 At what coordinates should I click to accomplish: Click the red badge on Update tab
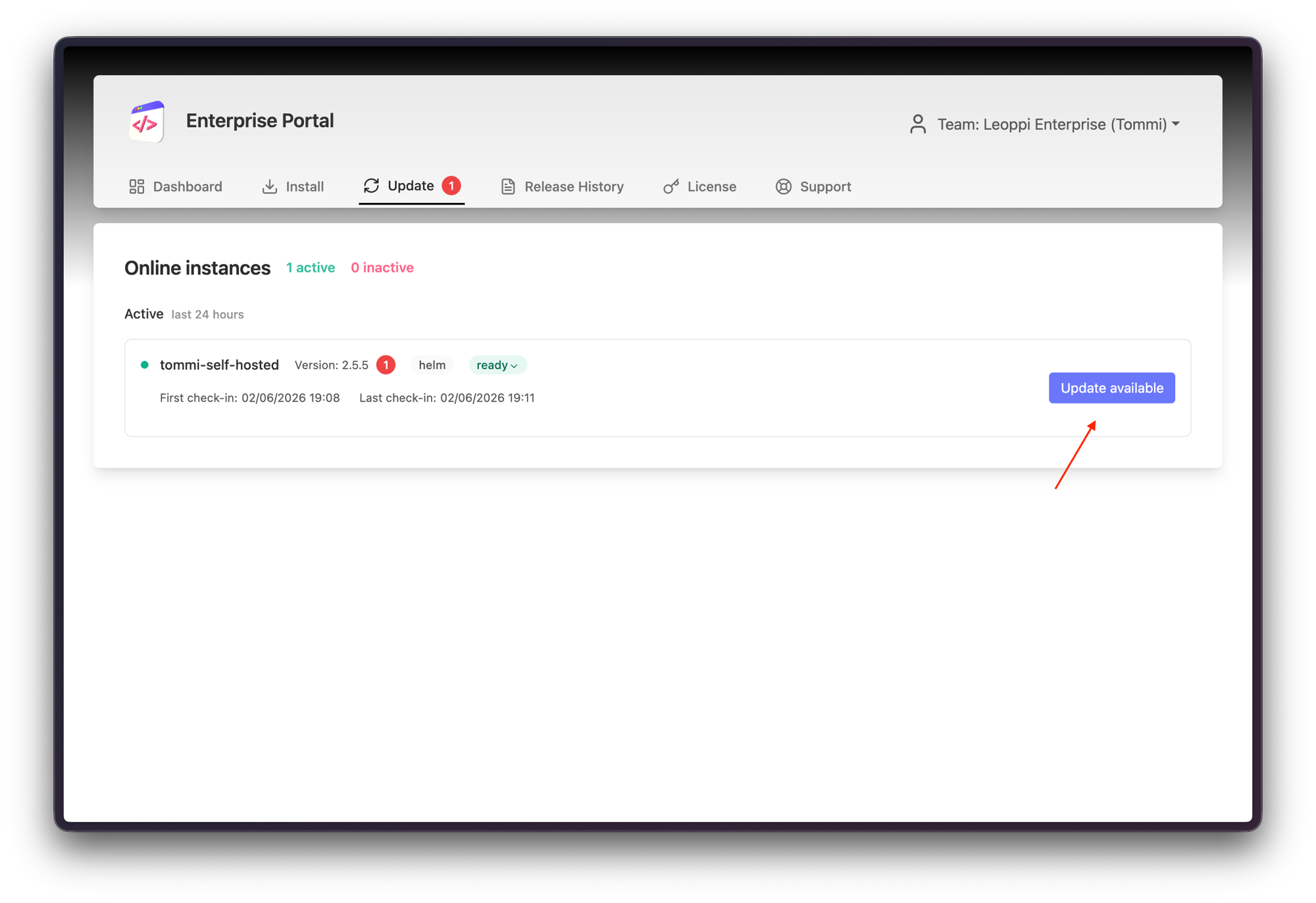pyautogui.click(x=451, y=186)
